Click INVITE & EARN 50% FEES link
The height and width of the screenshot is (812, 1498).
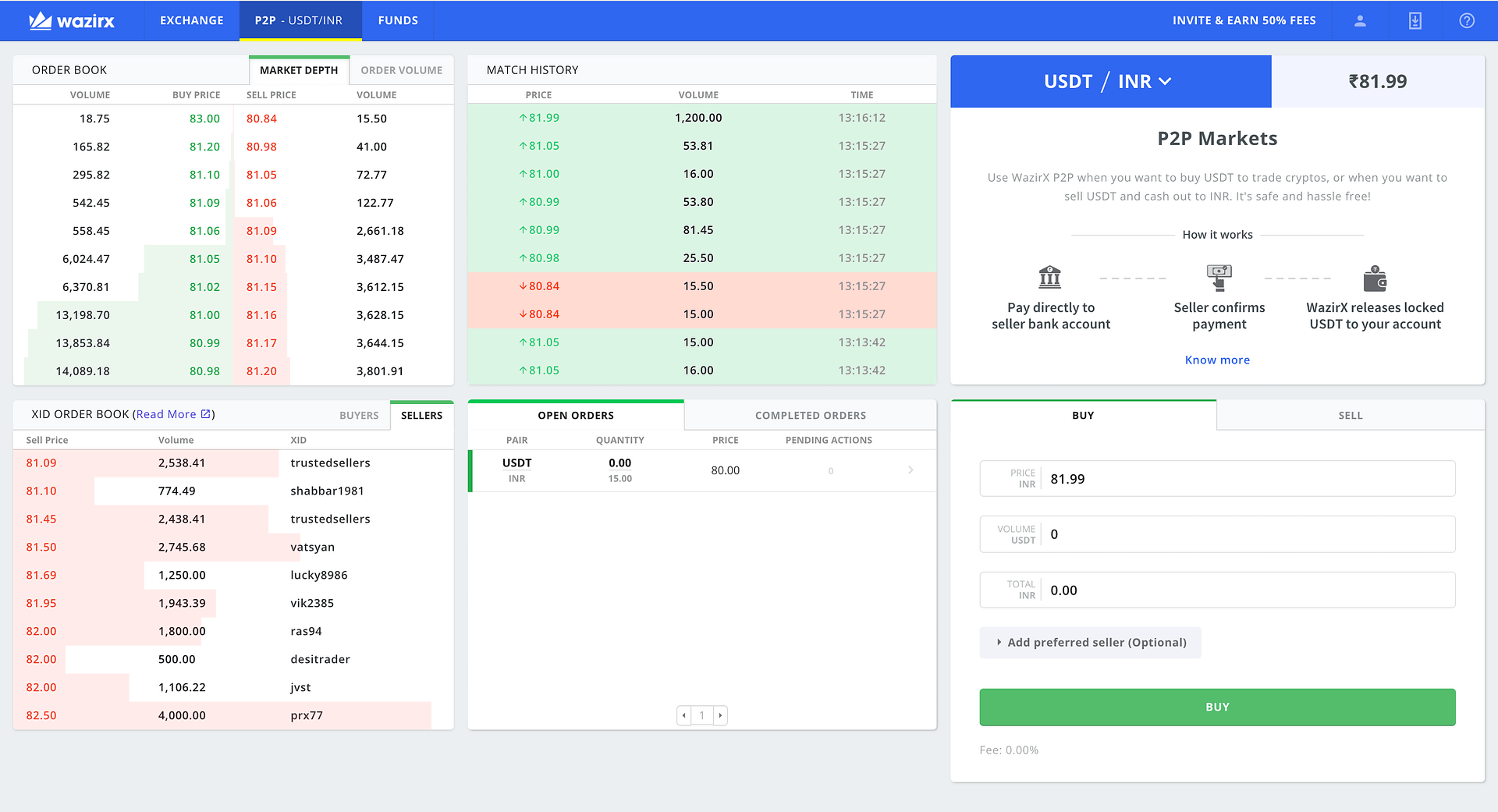[1244, 20]
